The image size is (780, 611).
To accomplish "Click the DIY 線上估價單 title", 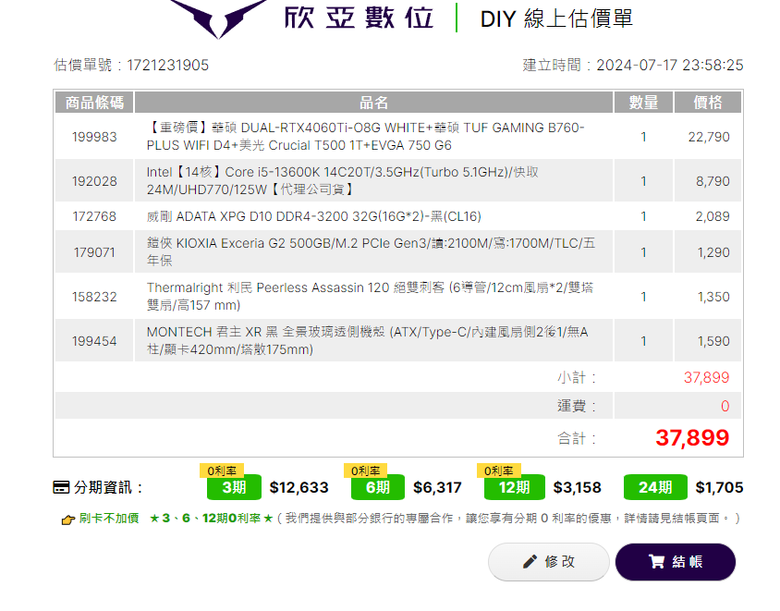I will pos(556,19).
